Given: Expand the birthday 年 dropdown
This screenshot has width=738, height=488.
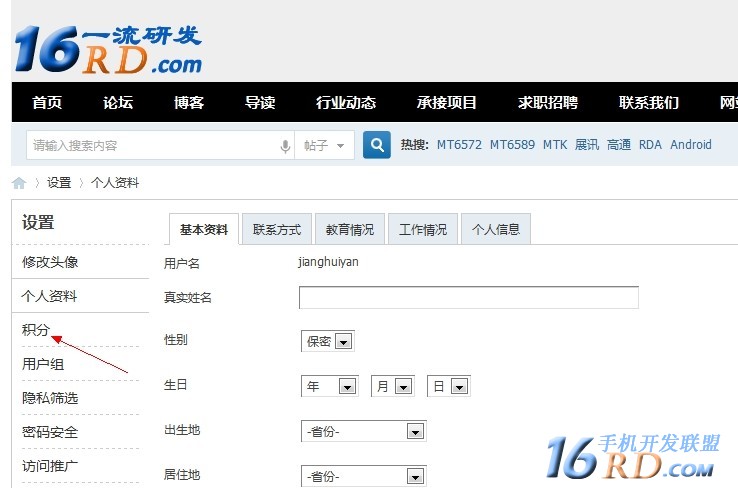Looking at the screenshot, I should [x=329, y=386].
